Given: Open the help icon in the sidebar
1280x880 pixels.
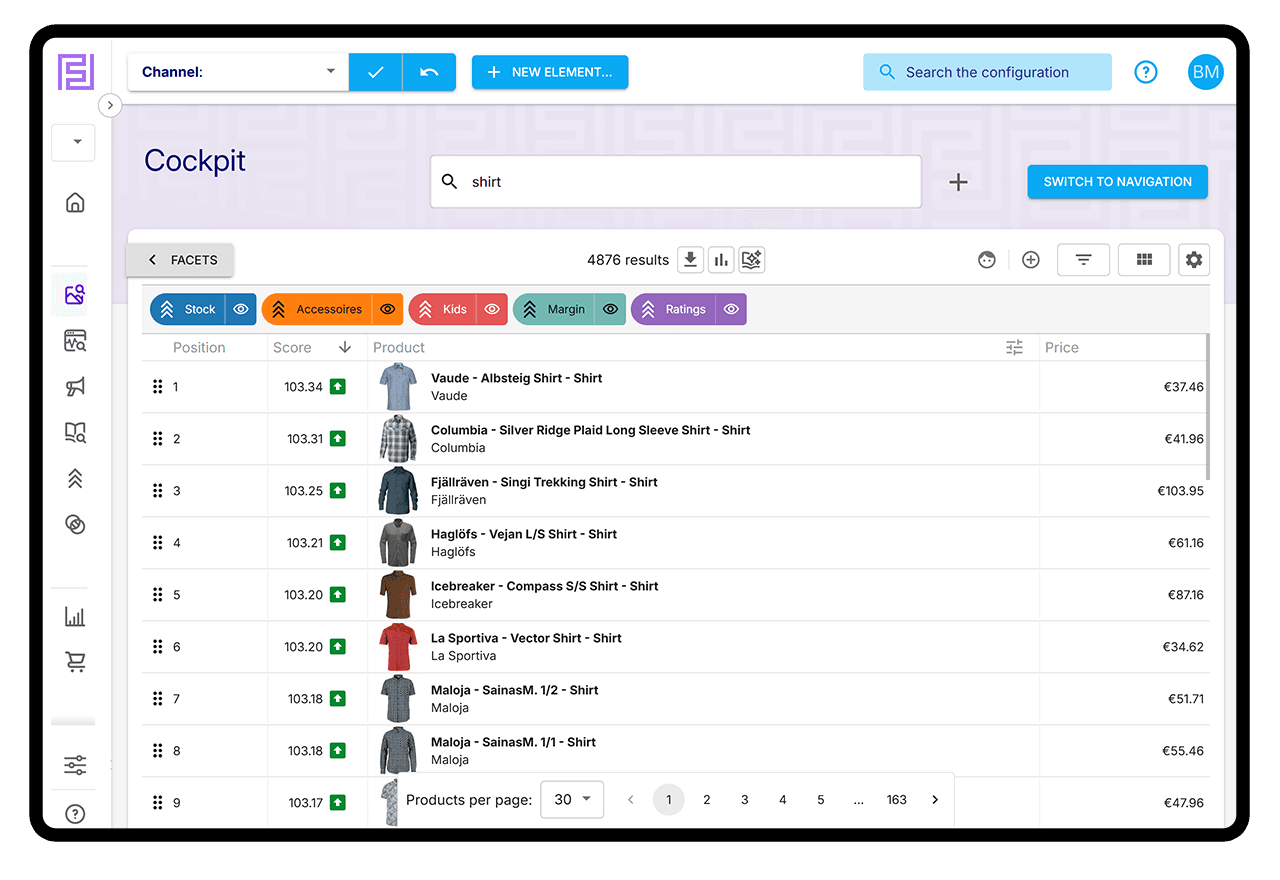Looking at the screenshot, I should [x=75, y=814].
